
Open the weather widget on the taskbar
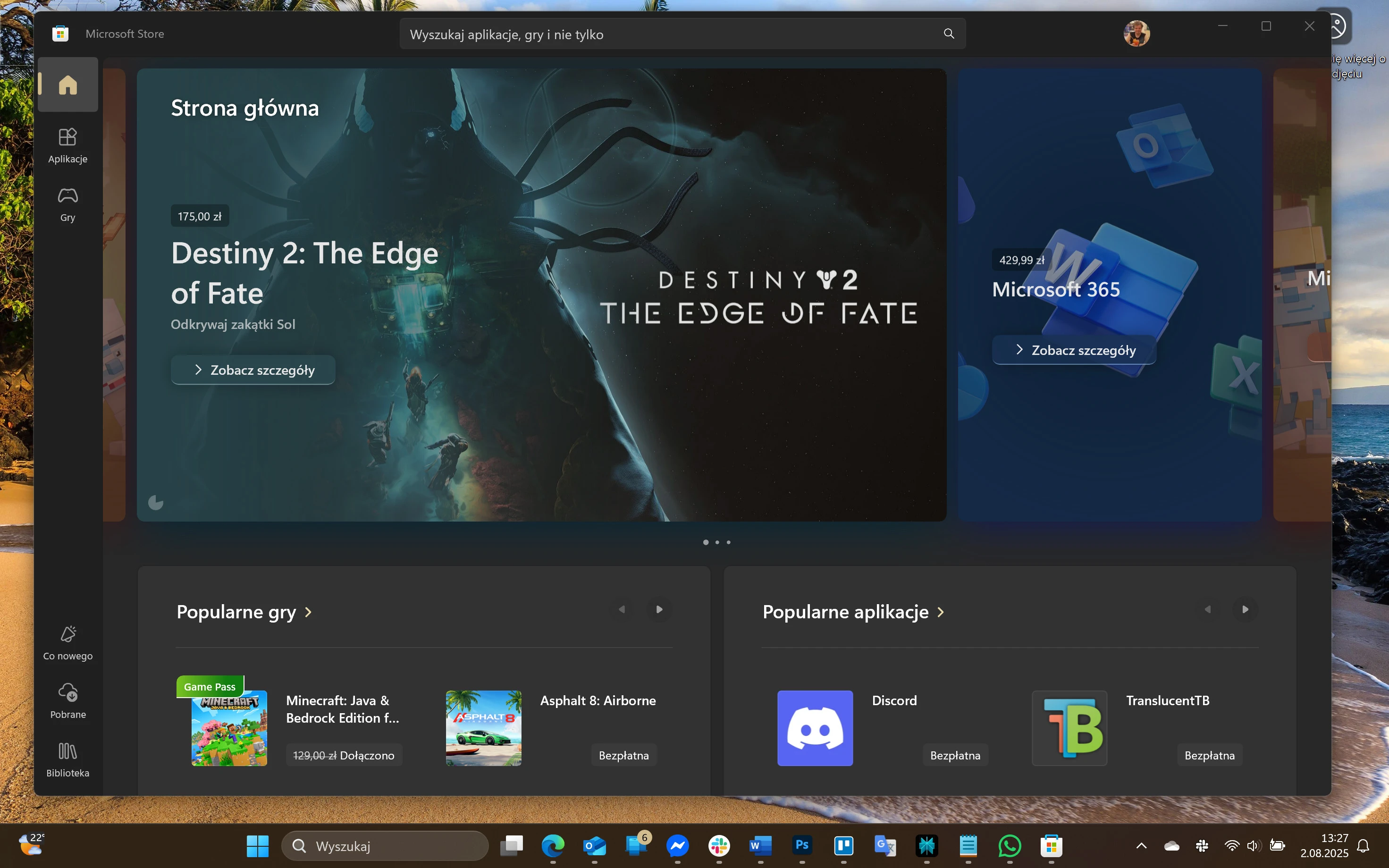coord(32,844)
